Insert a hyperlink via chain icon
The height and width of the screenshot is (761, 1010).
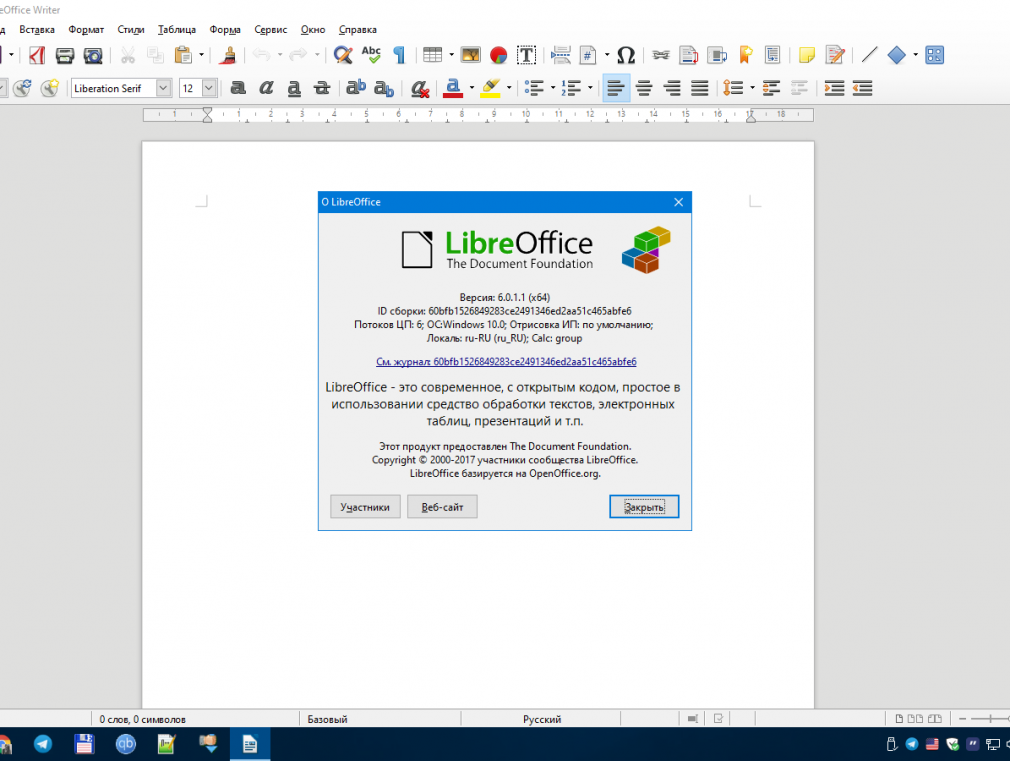(x=660, y=55)
